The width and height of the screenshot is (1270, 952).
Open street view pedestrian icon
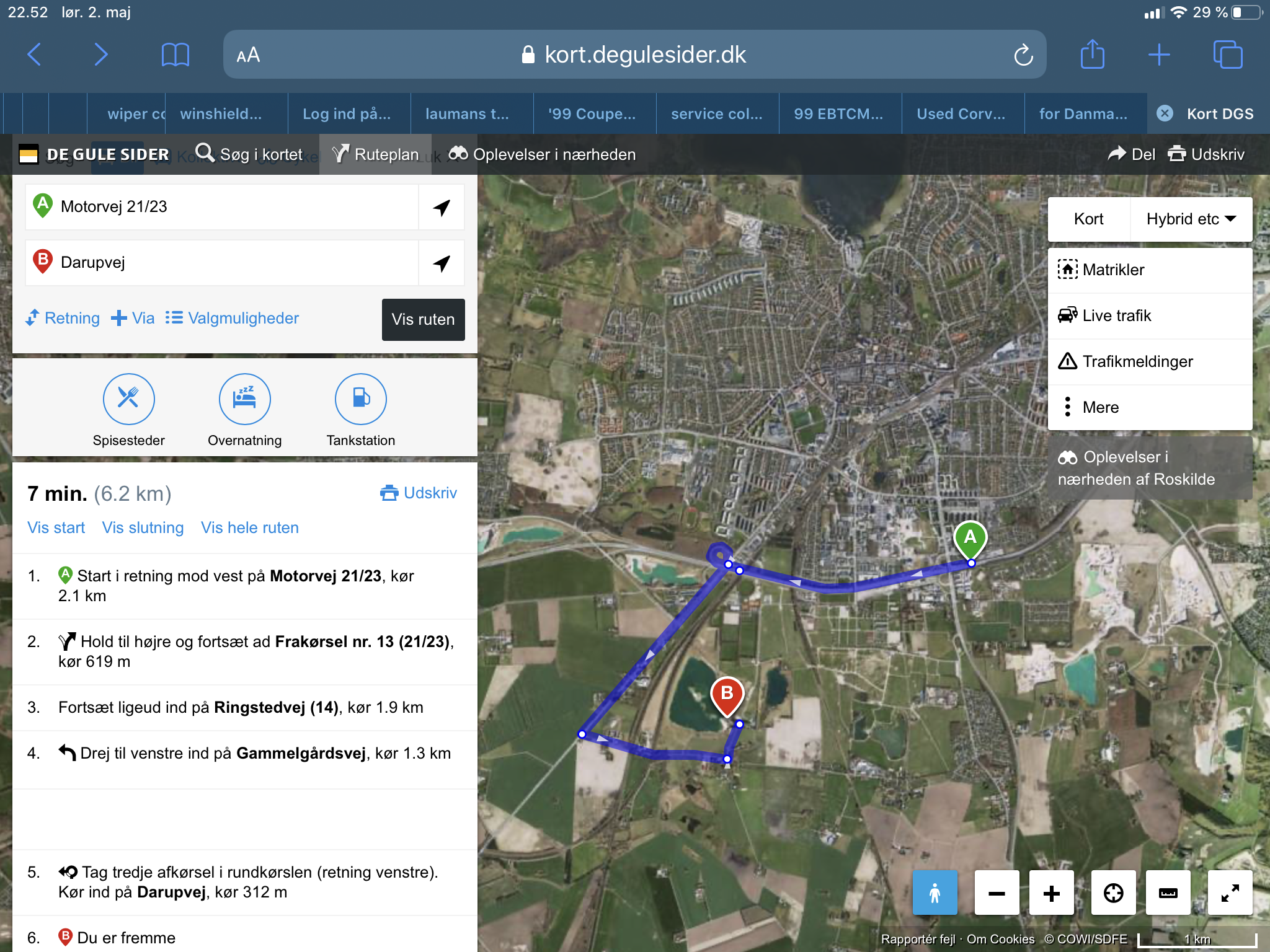935,892
